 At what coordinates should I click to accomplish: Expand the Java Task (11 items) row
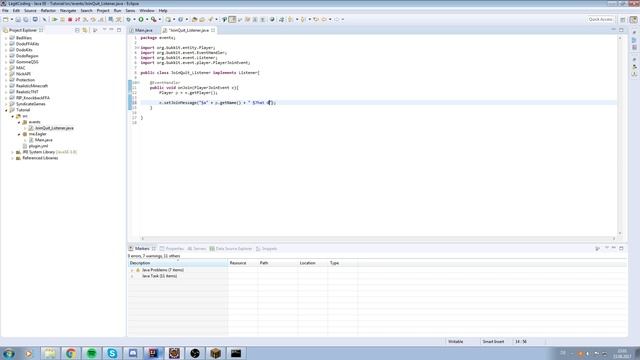[132, 276]
